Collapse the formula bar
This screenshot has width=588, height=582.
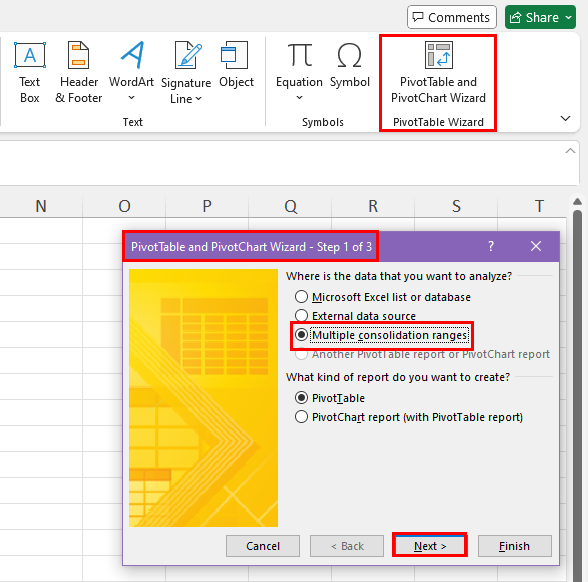[x=570, y=151]
